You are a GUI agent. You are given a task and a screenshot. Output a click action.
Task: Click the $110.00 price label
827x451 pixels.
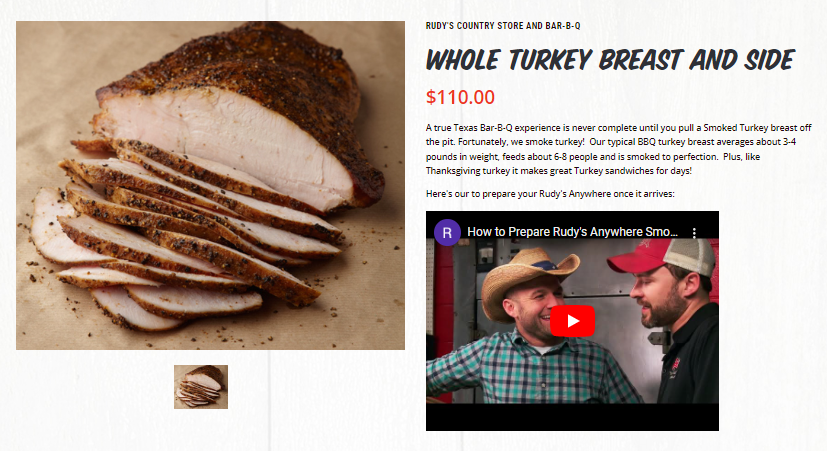click(460, 97)
